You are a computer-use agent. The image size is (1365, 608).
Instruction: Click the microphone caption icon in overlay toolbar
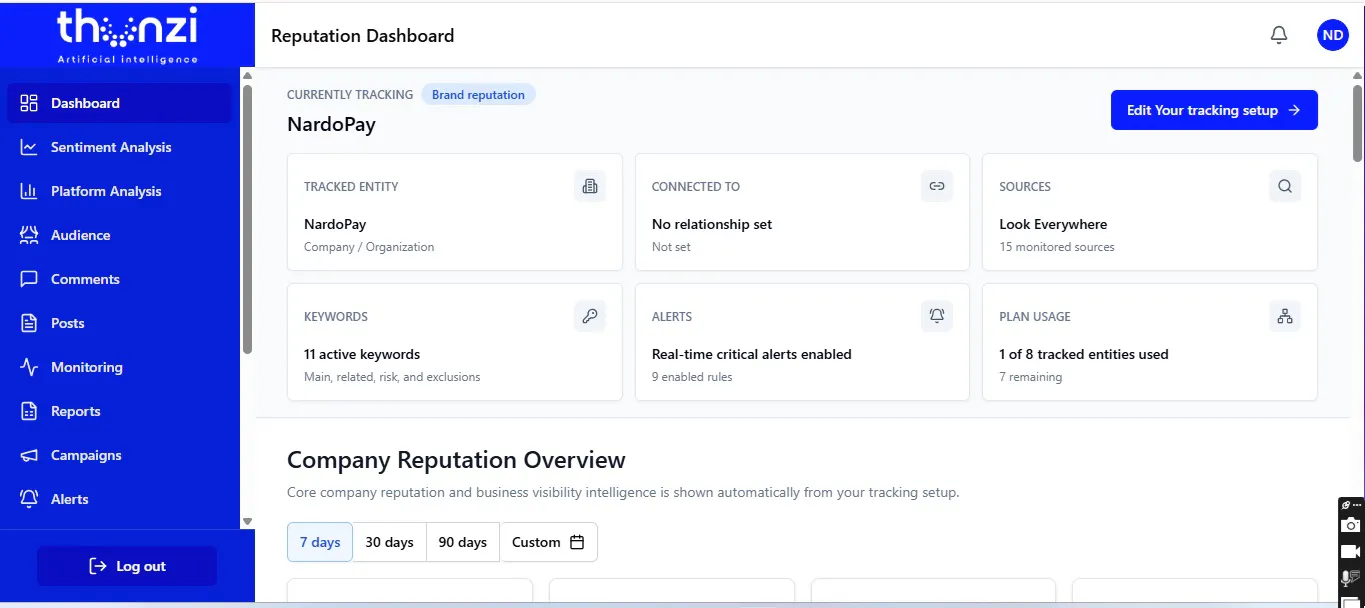point(1351,578)
